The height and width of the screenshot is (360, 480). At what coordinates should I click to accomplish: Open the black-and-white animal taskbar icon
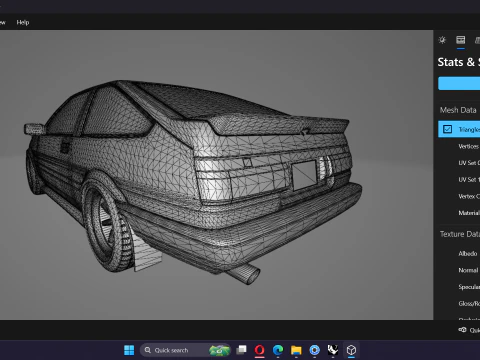coord(333,350)
